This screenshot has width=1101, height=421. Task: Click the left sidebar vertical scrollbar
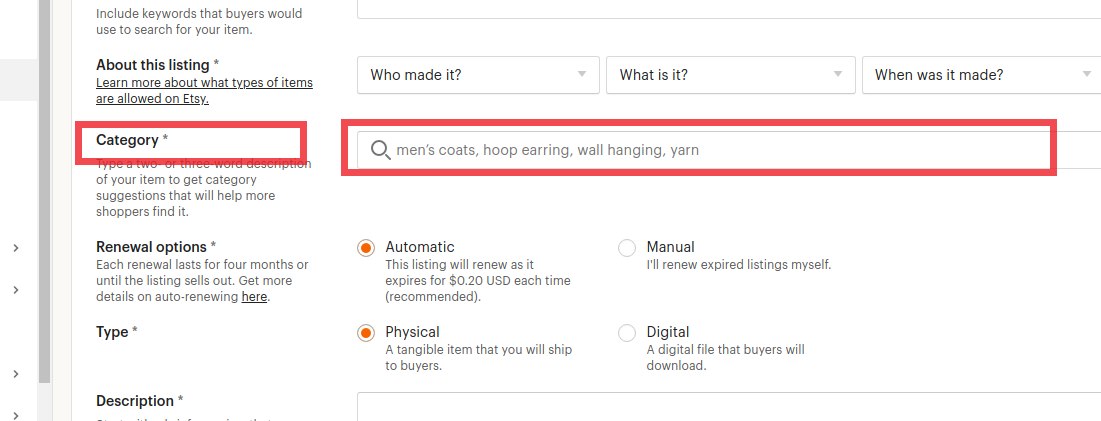point(44,191)
